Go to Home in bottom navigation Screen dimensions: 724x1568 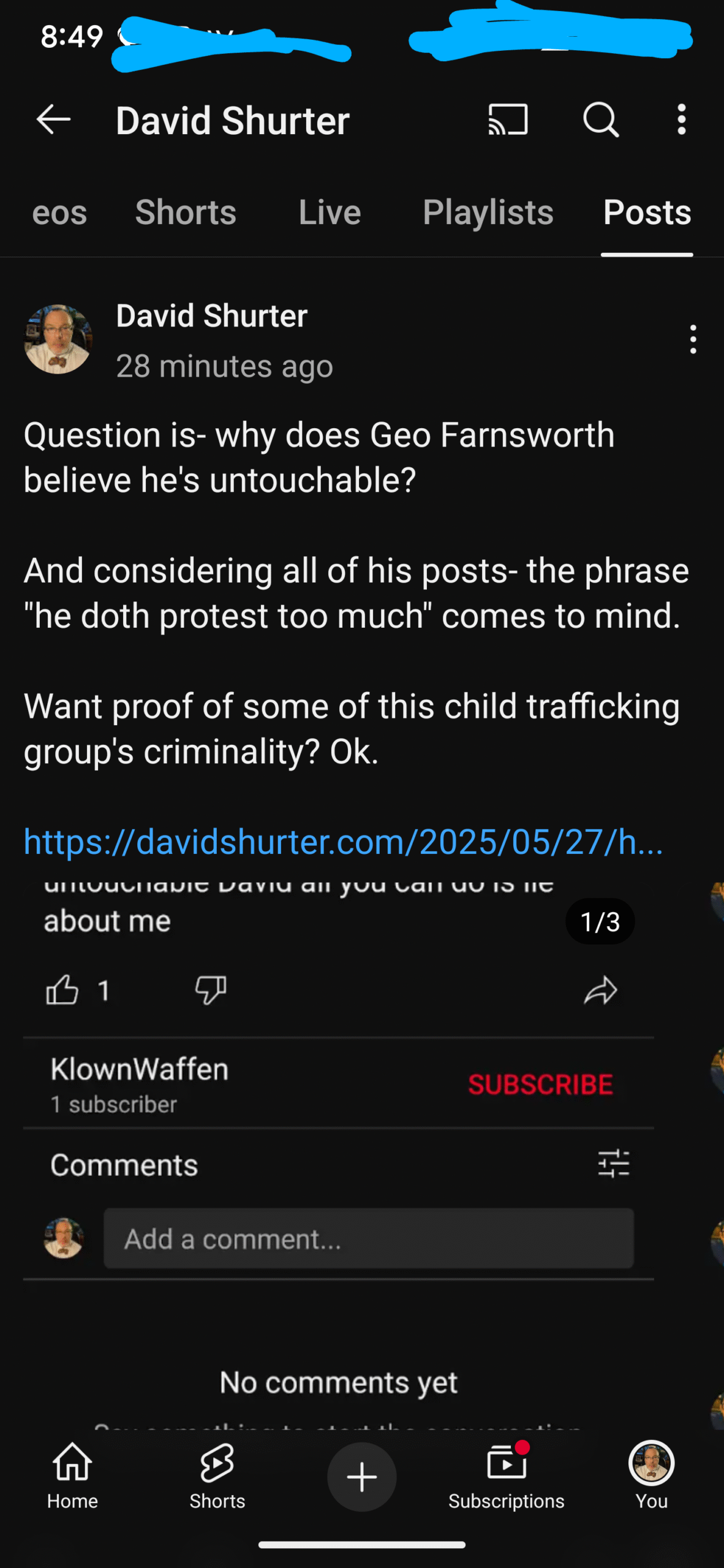coord(72,1476)
